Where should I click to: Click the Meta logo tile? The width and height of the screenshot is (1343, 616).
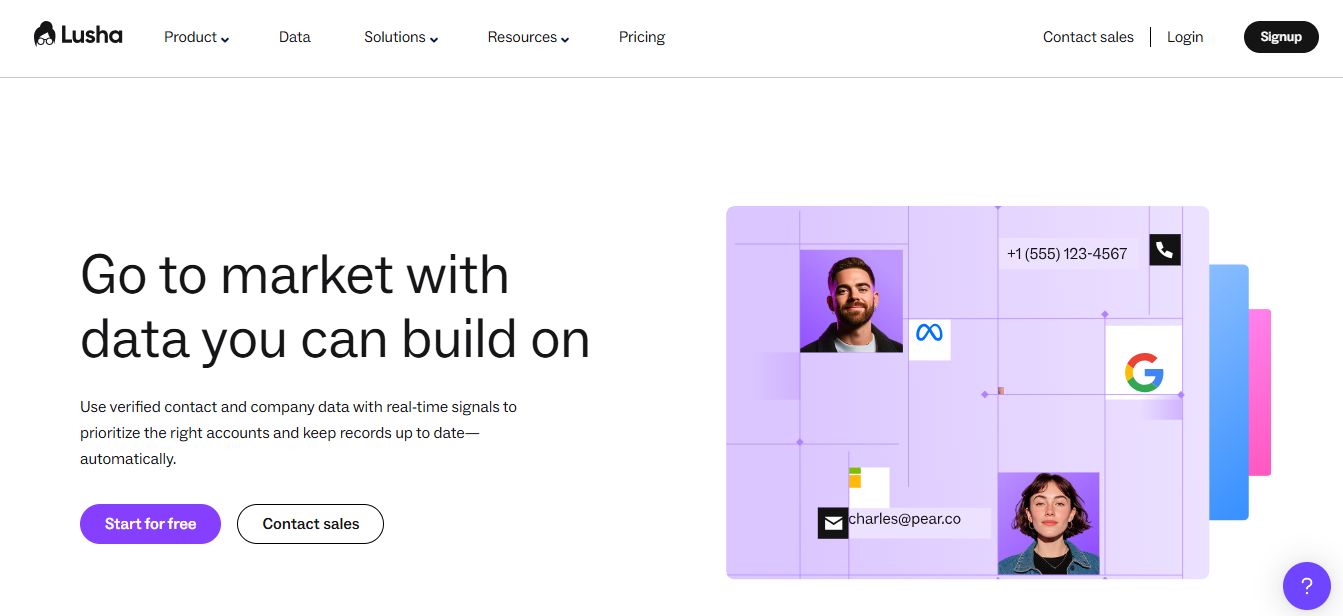pos(929,340)
